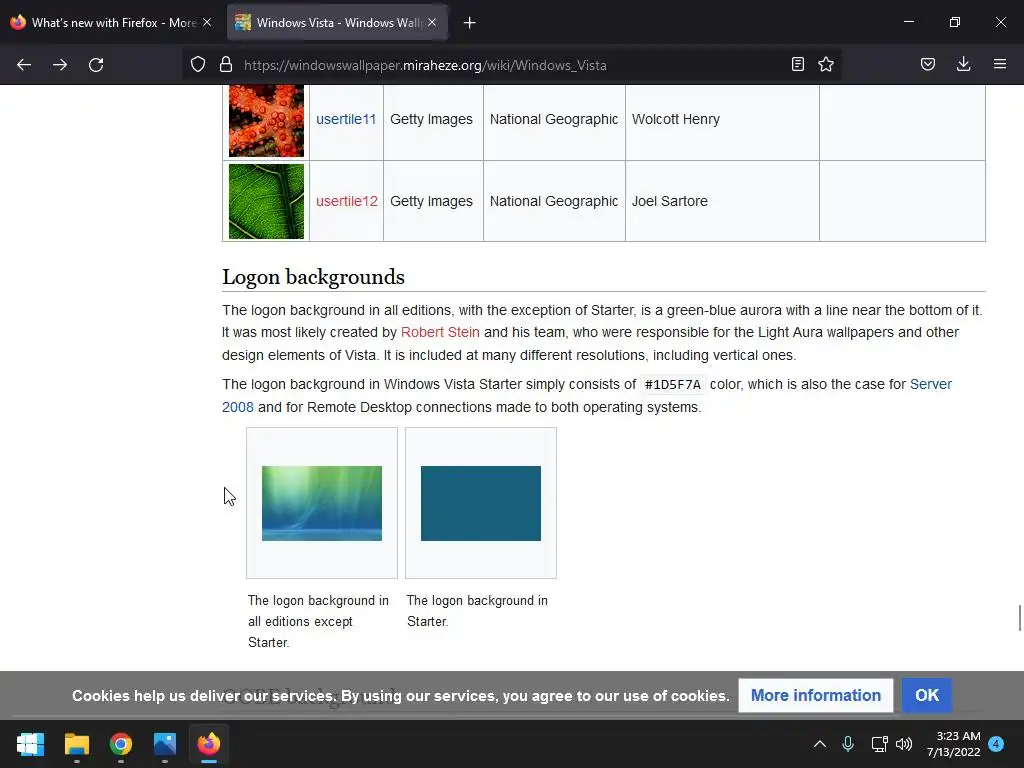Open the volume control icon
This screenshot has height=768, width=1024.
tap(904, 744)
